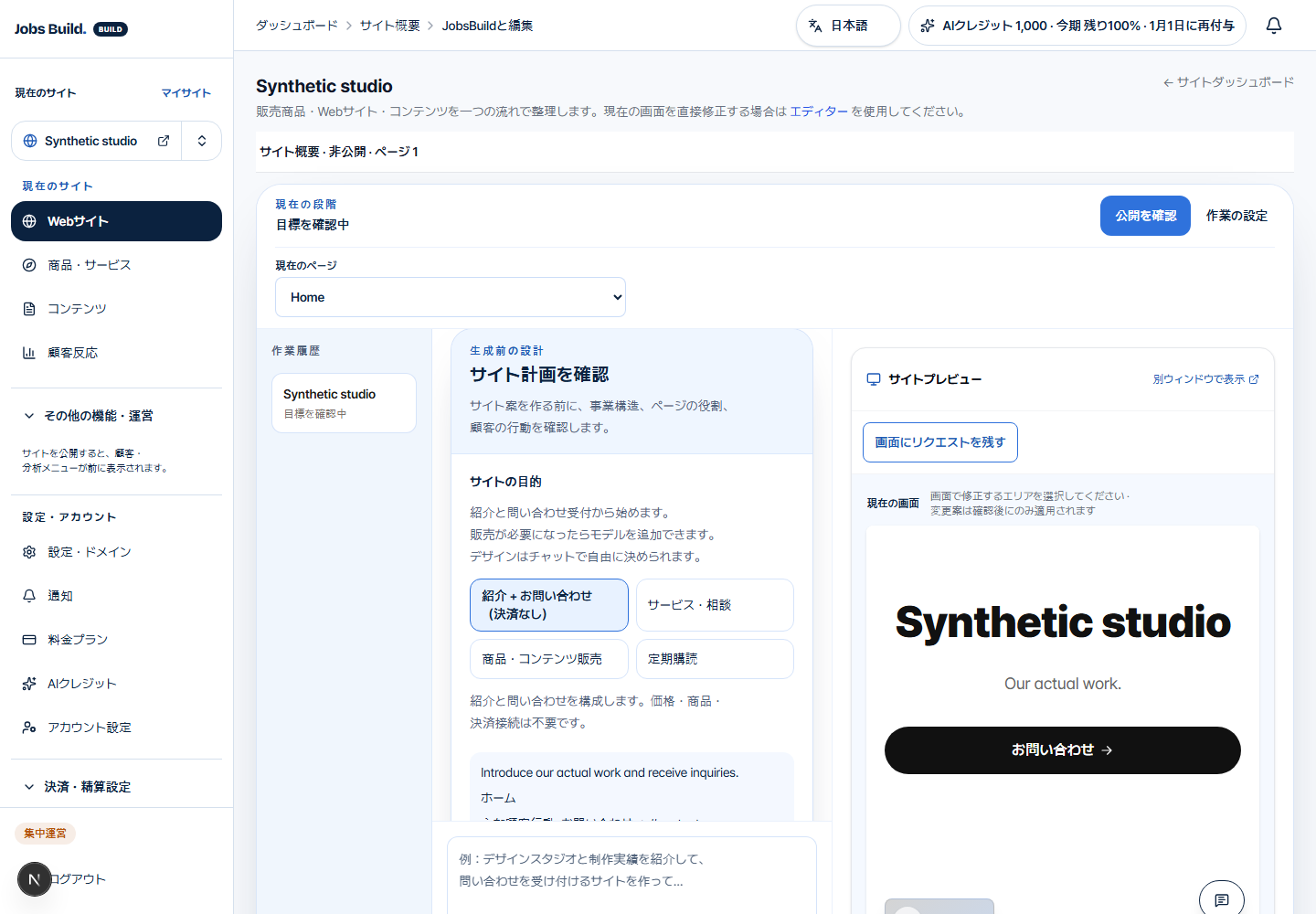Screen dimensions: 1316x914
Task: Open the 日本語 language selector
Action: pos(848,26)
